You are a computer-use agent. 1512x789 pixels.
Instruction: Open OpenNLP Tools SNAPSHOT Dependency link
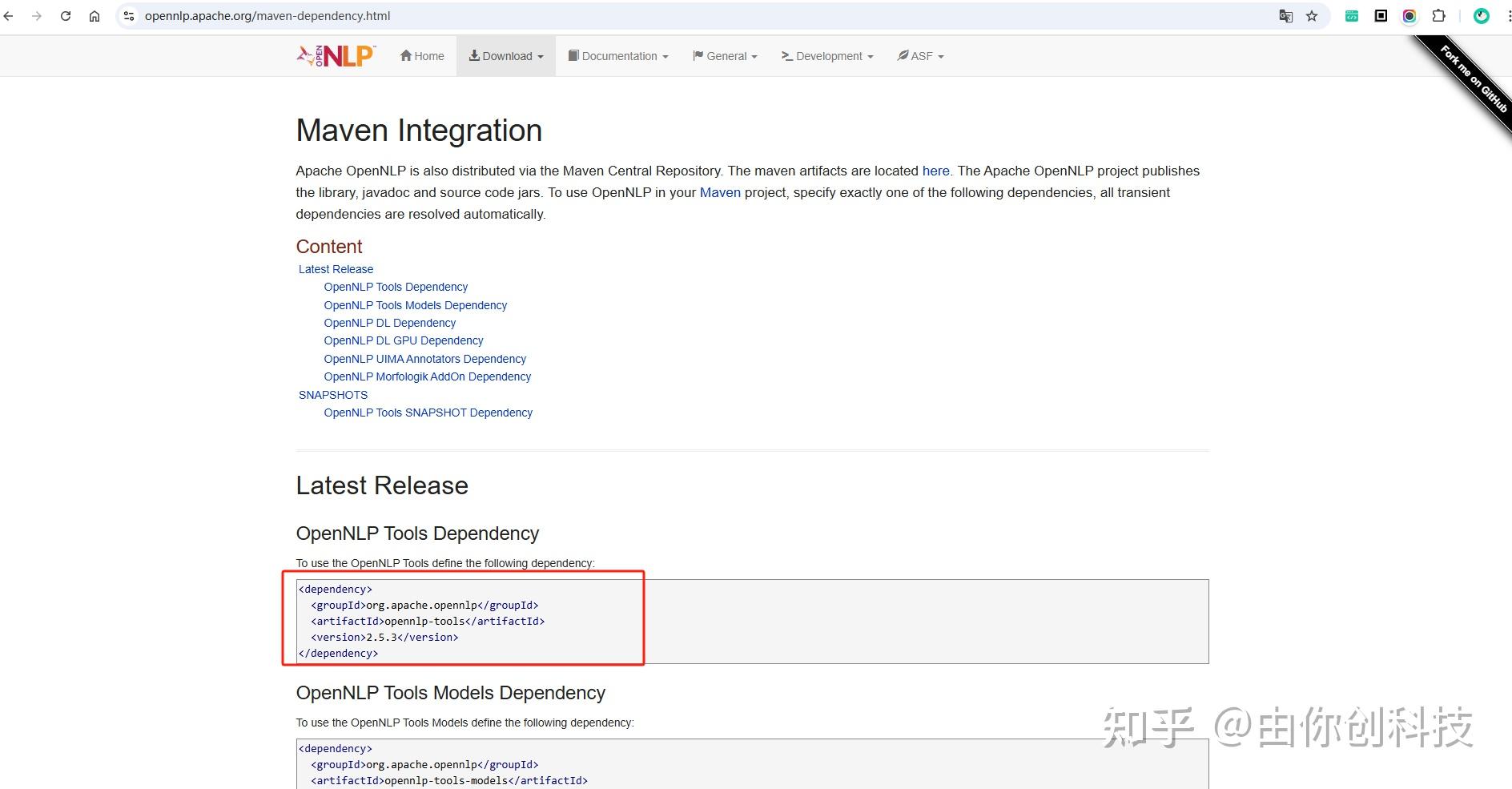click(428, 413)
